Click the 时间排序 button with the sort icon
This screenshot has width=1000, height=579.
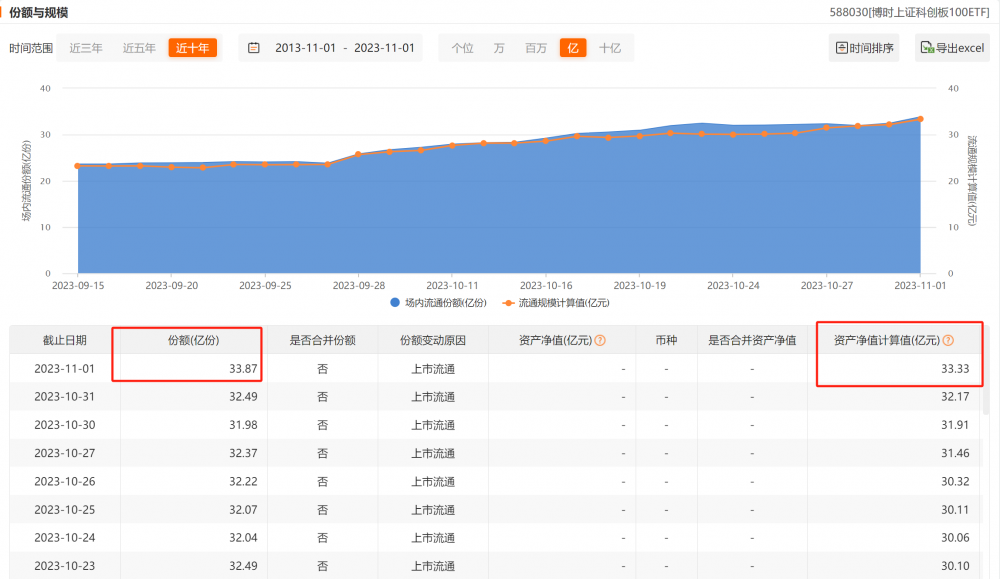click(864, 48)
